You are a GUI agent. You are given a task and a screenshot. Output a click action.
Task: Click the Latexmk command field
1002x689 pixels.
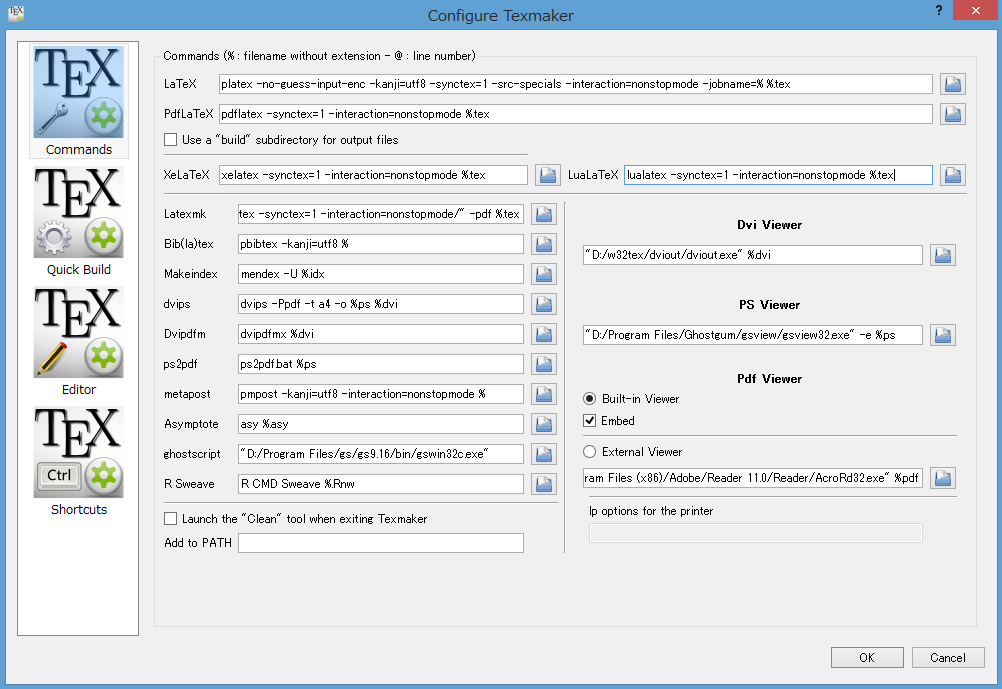coord(380,214)
